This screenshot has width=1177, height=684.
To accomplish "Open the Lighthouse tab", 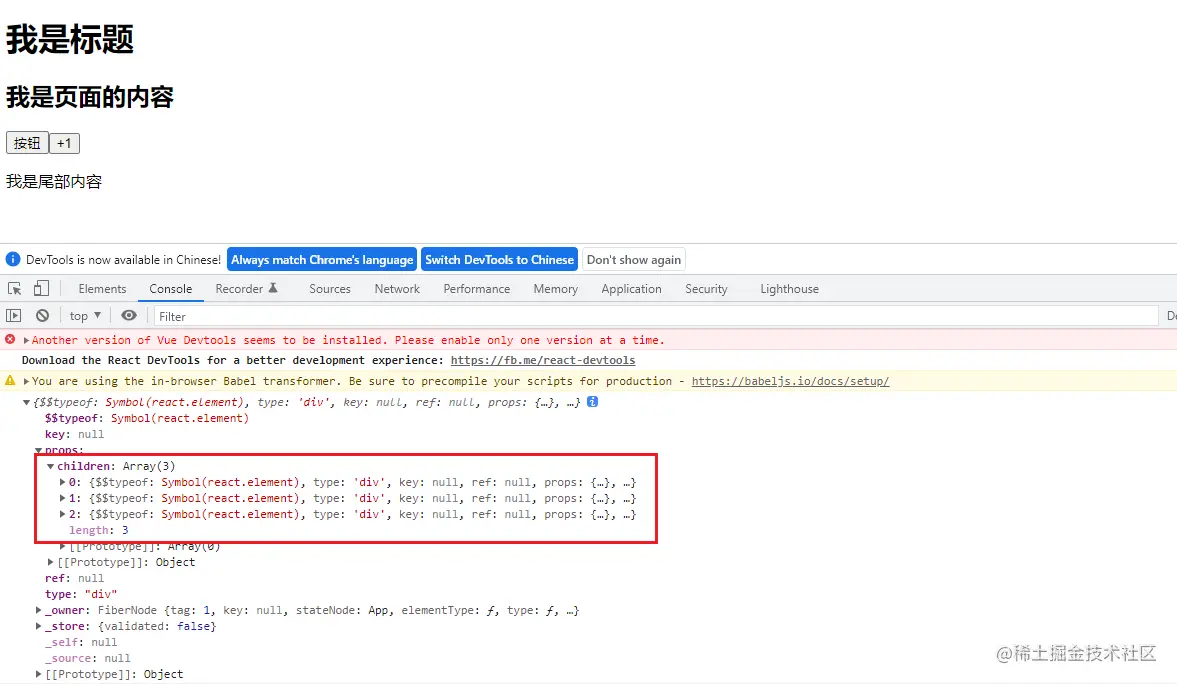I will 789,289.
